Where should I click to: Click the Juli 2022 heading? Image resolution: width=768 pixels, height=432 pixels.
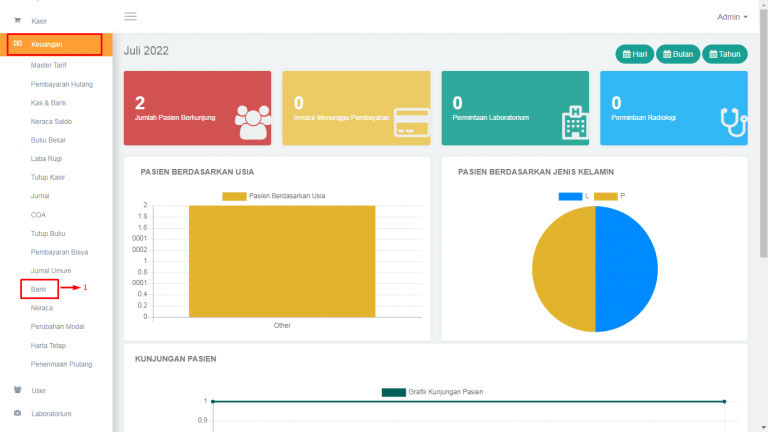click(x=146, y=51)
